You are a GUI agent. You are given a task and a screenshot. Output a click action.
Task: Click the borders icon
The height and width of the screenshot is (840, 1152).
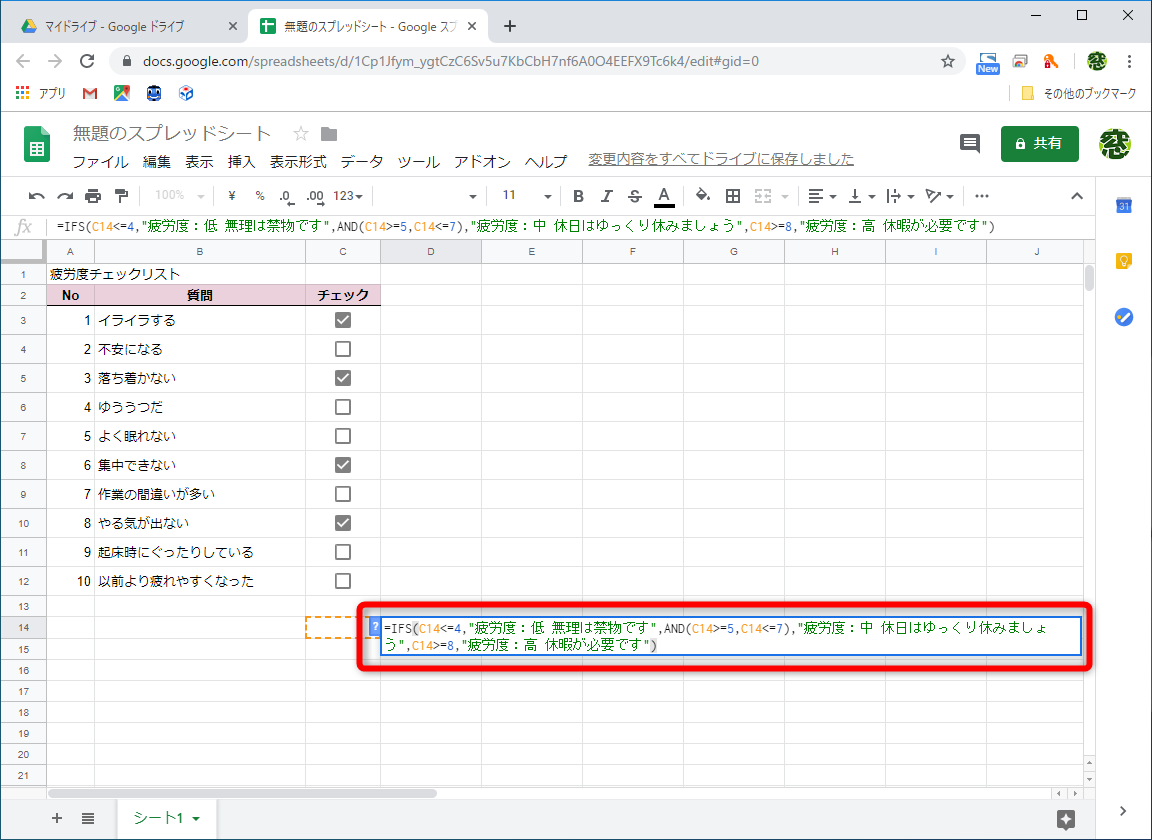(x=733, y=196)
